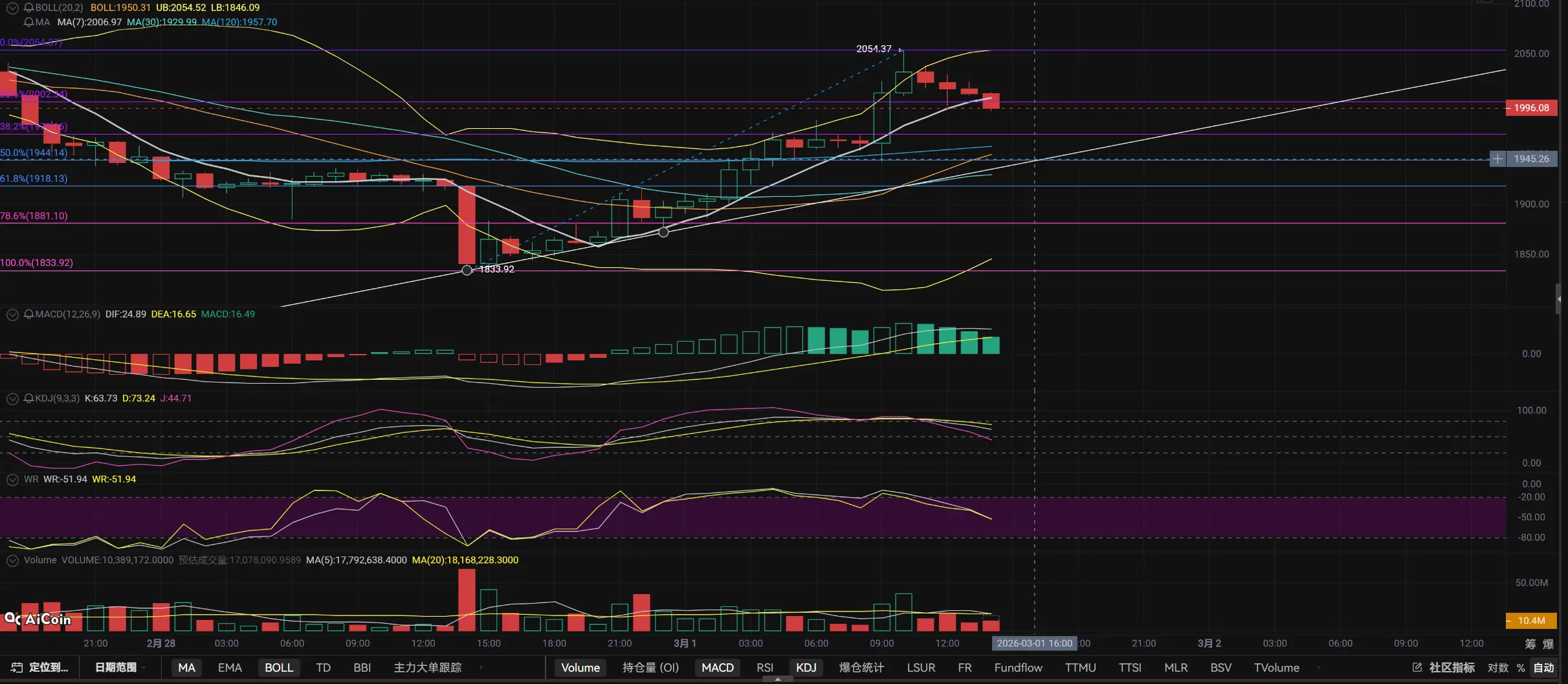Click the 100.0%(1833.92) Fibonacci level label
This screenshot has width=1568, height=684.
click(x=36, y=263)
